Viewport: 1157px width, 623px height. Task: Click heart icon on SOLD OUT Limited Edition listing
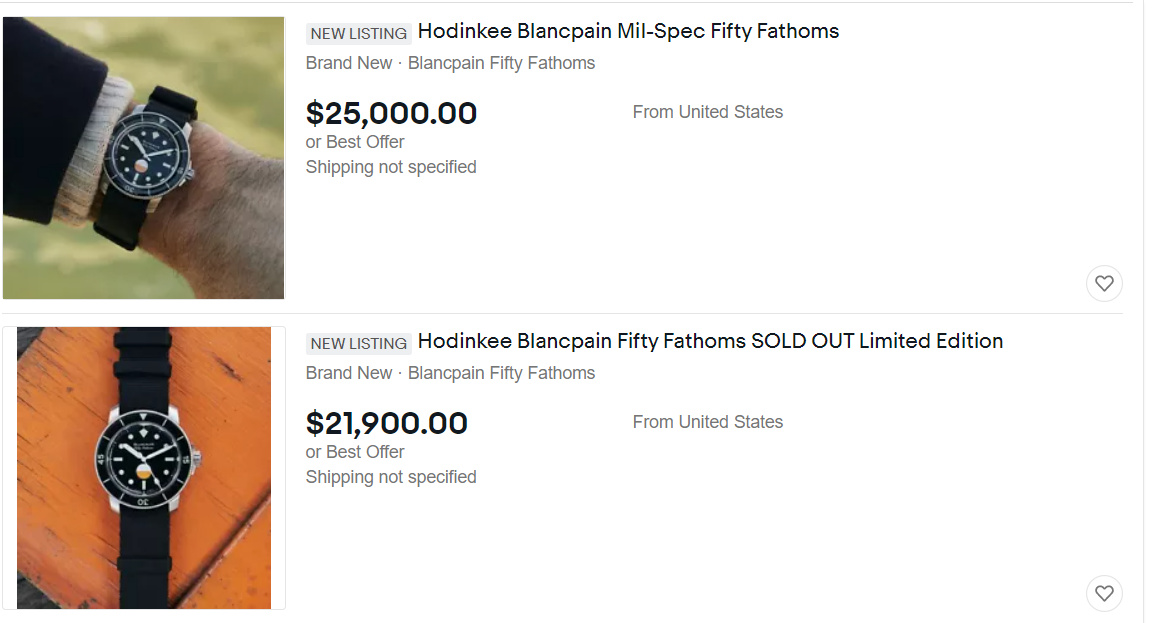[x=1104, y=593]
